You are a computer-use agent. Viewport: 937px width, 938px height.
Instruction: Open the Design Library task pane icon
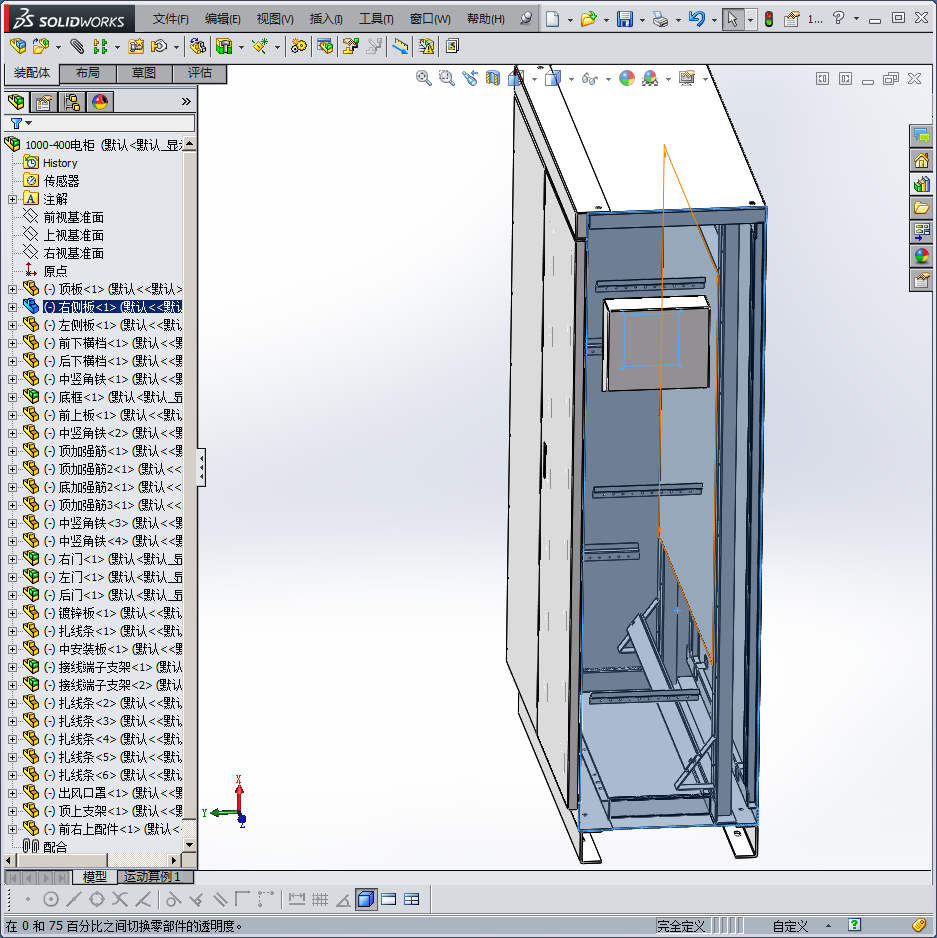[x=921, y=184]
